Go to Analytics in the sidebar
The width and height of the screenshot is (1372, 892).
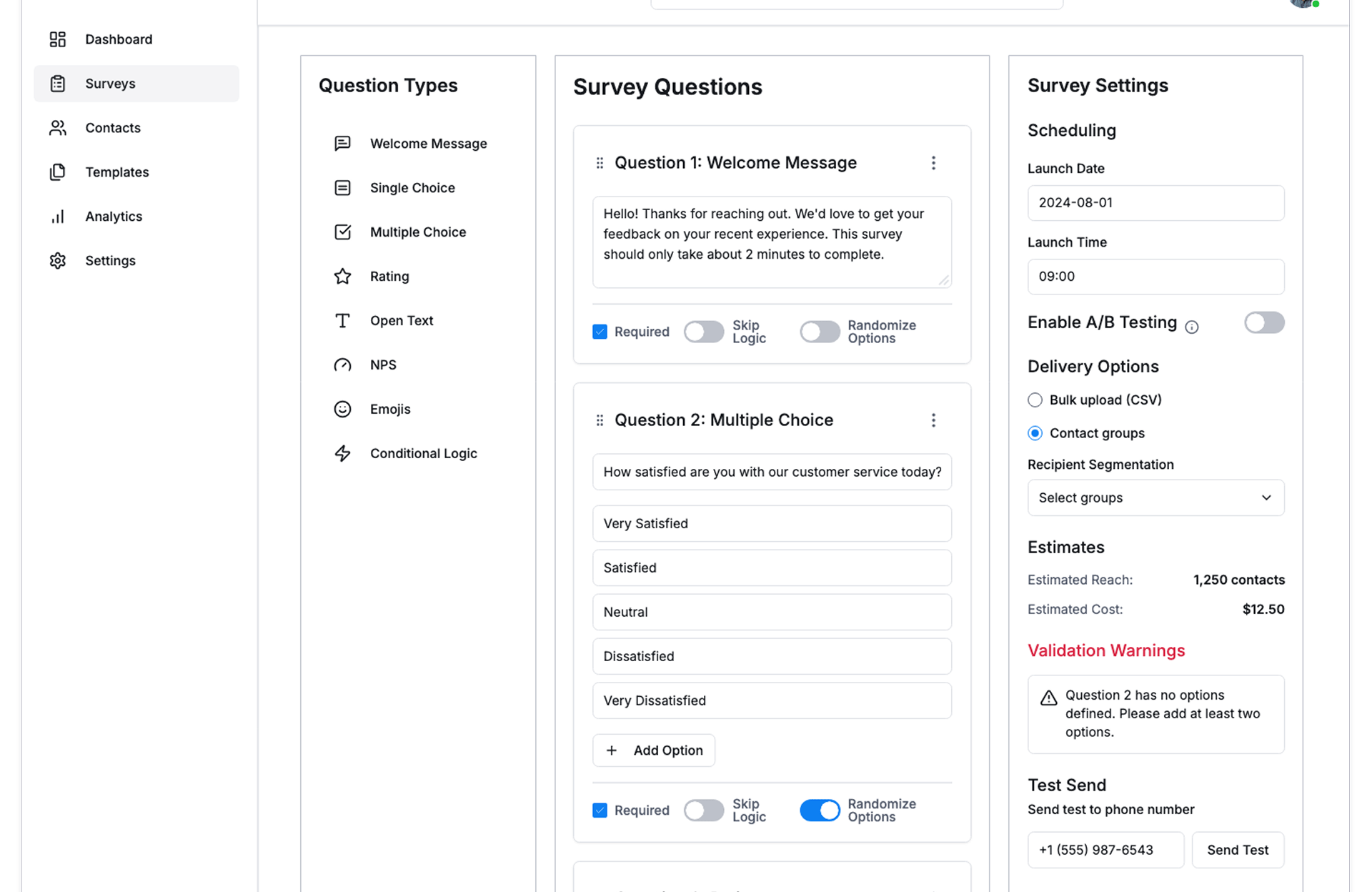114,217
